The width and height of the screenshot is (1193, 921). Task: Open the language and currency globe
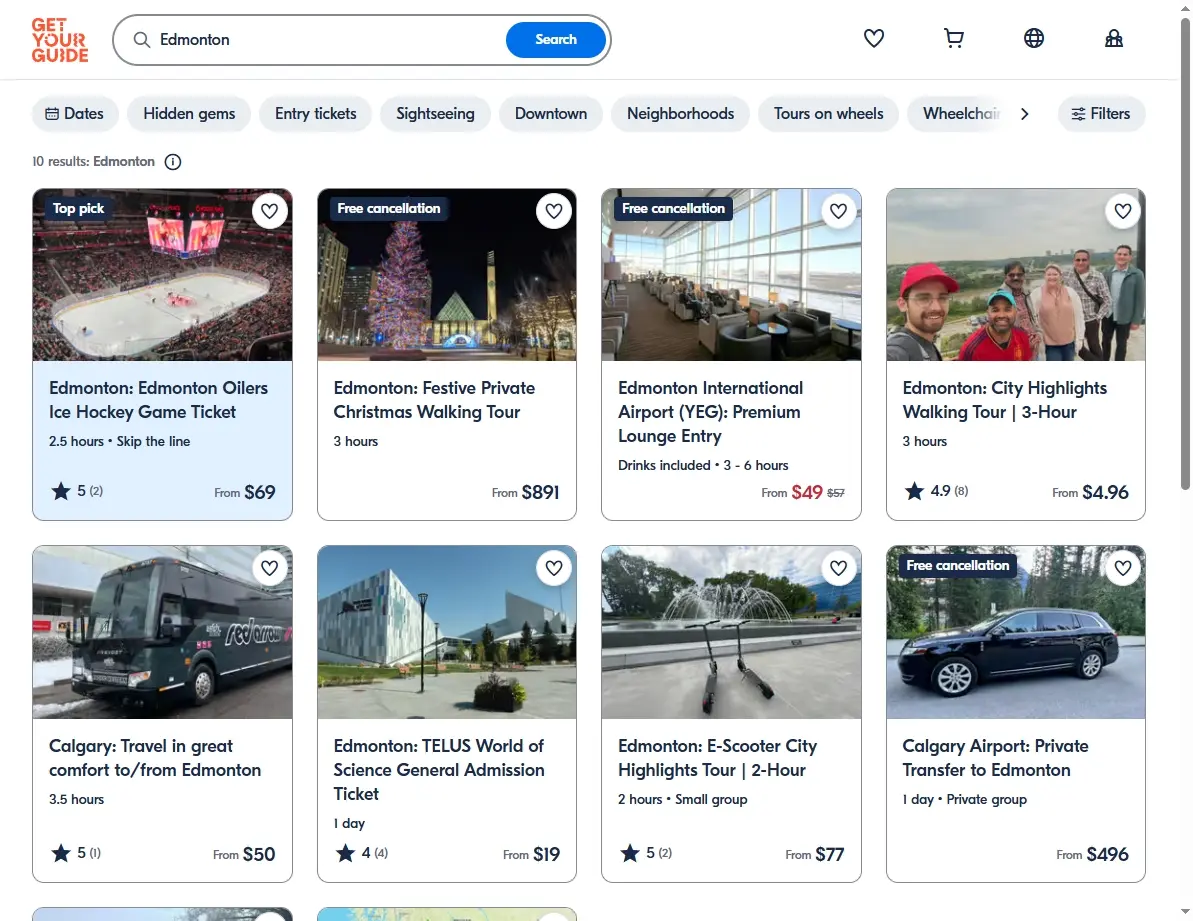1033,38
